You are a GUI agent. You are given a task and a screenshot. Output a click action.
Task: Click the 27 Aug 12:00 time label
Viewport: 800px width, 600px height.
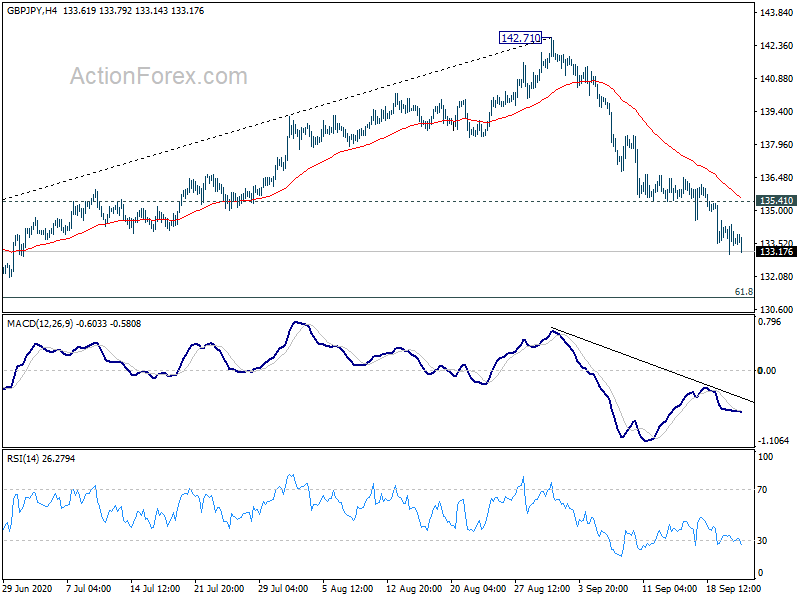tap(541, 588)
